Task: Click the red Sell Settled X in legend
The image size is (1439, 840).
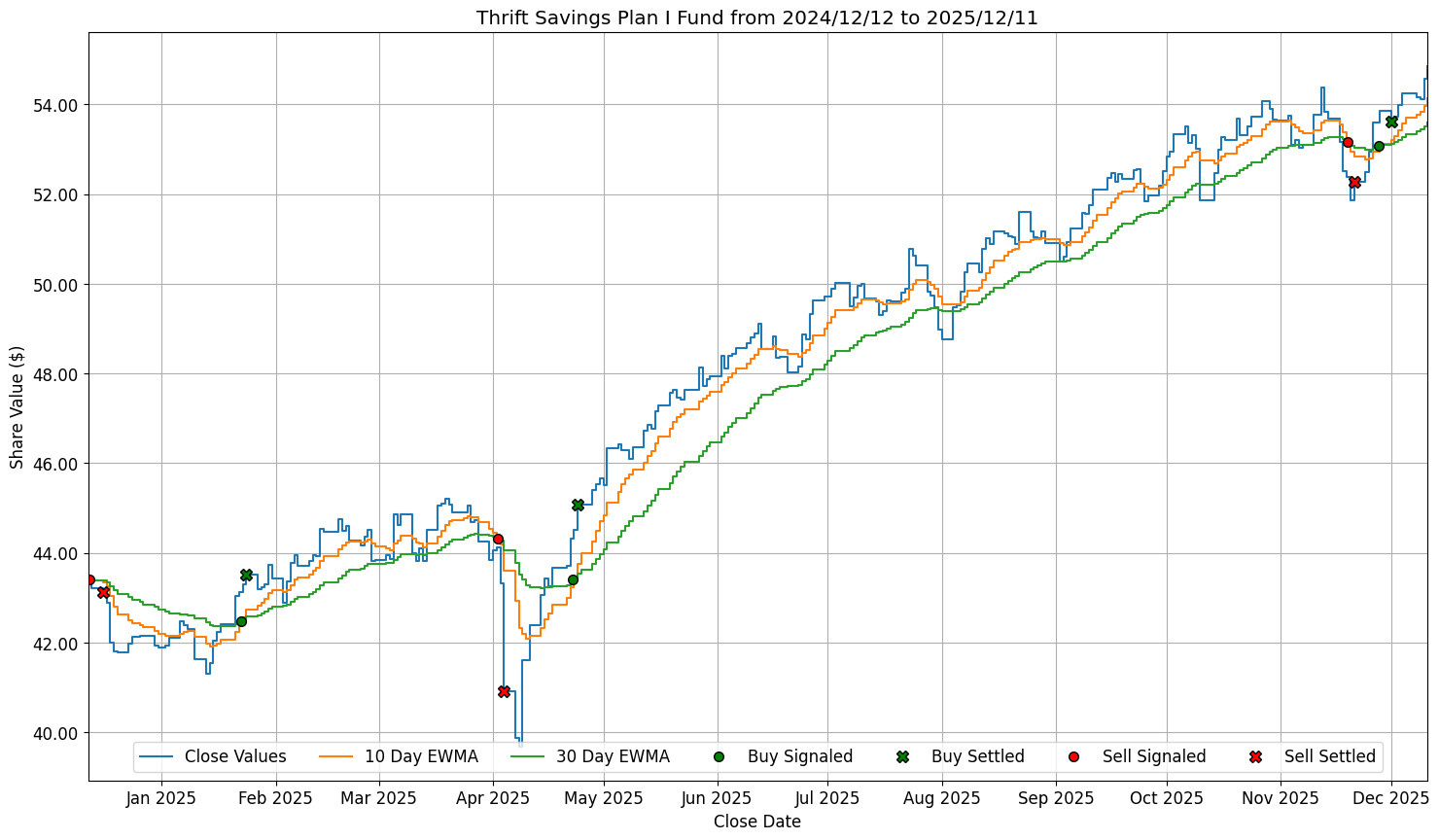Action: coord(1255,756)
